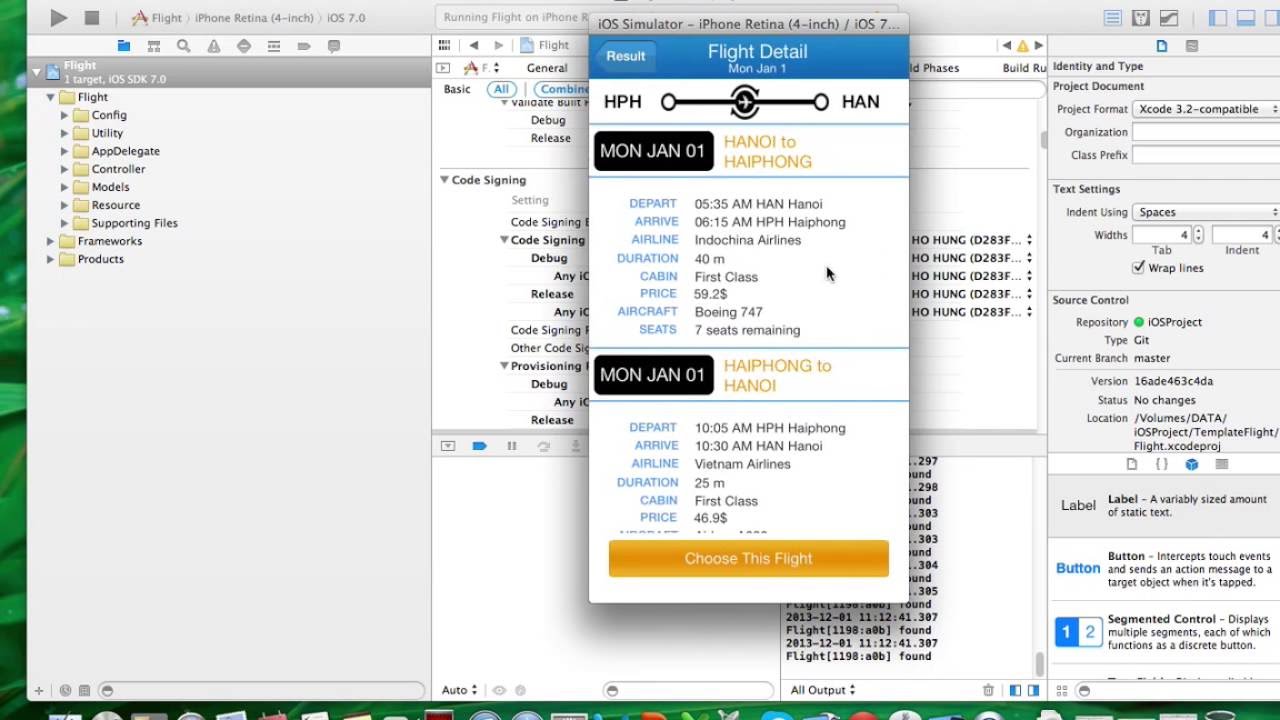Click the Assistant editor tuxedo icon
This screenshot has width=1280, height=720.
point(1140,18)
